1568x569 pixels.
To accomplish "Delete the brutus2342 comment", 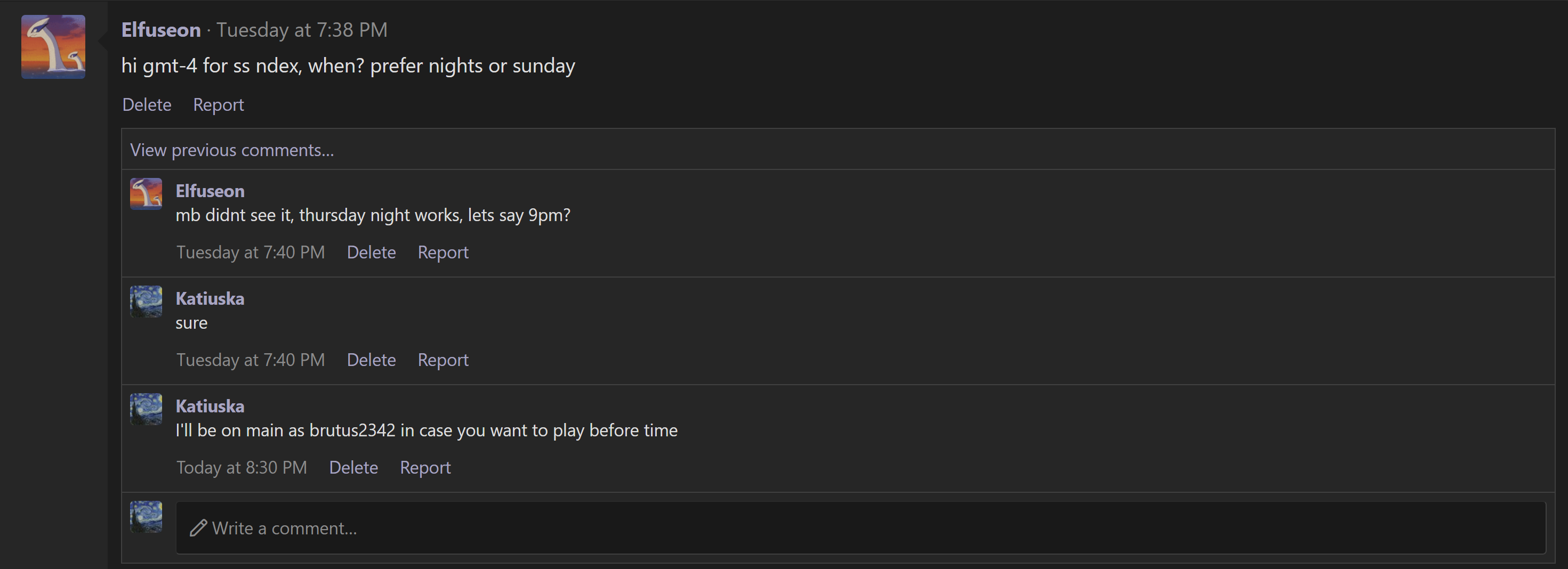I will point(353,467).
